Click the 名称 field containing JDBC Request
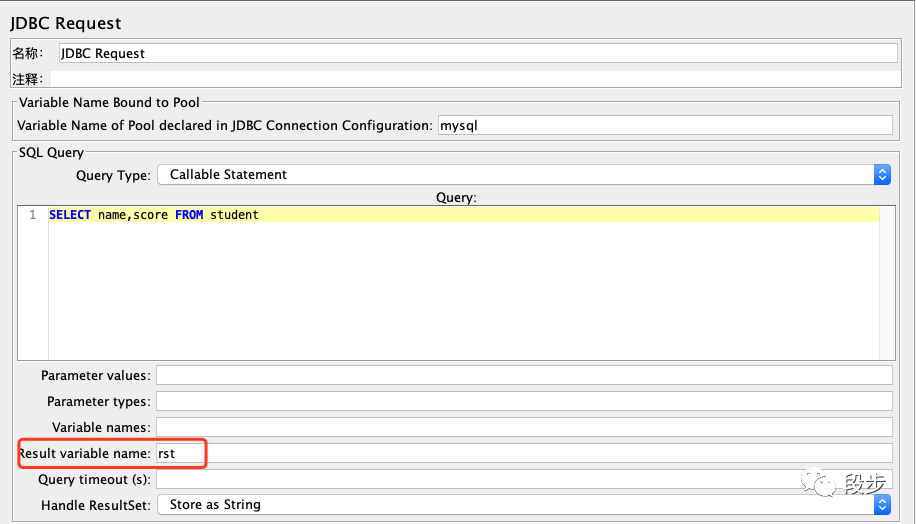 (x=478, y=53)
